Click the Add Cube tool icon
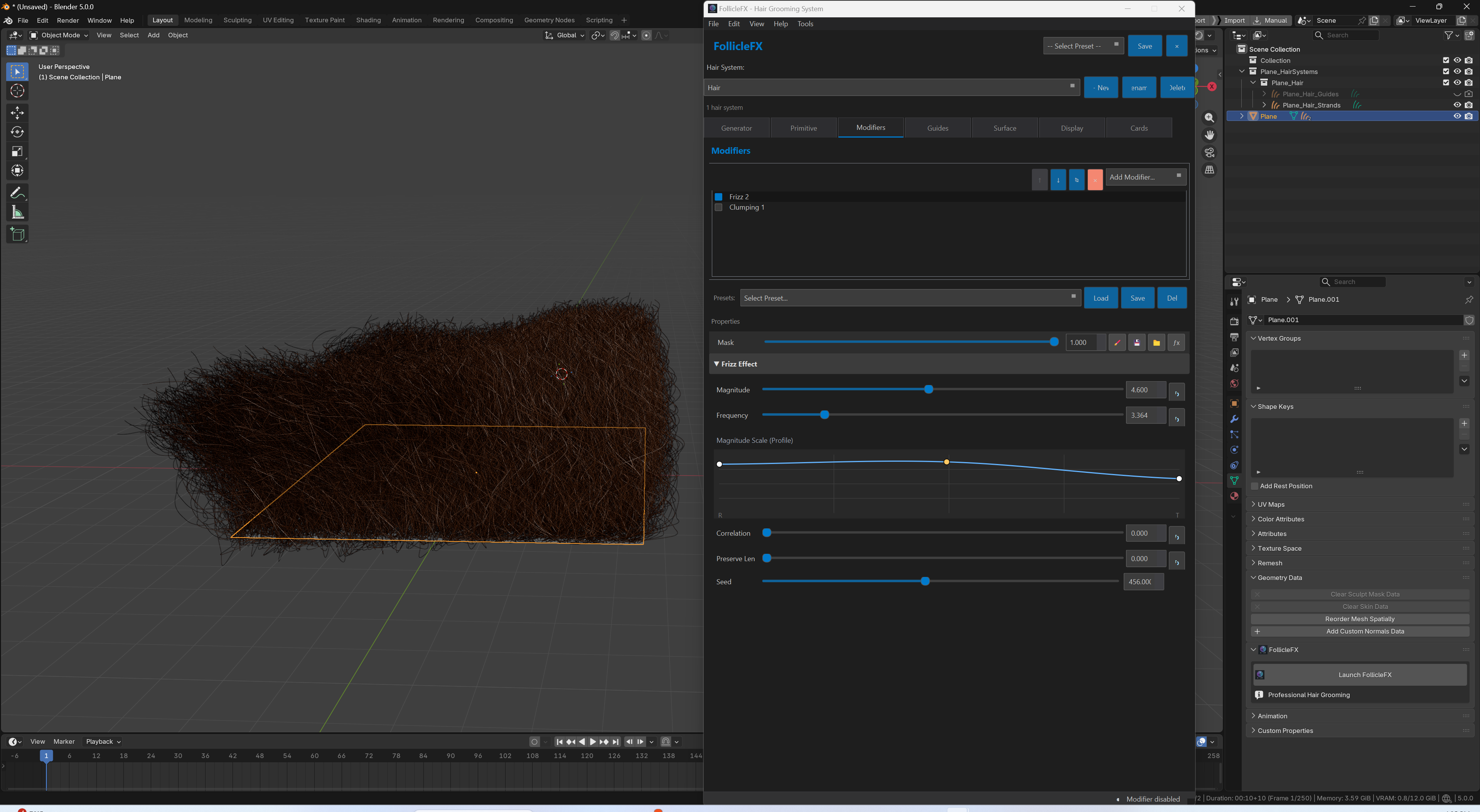This screenshot has width=1480, height=812. [x=17, y=234]
